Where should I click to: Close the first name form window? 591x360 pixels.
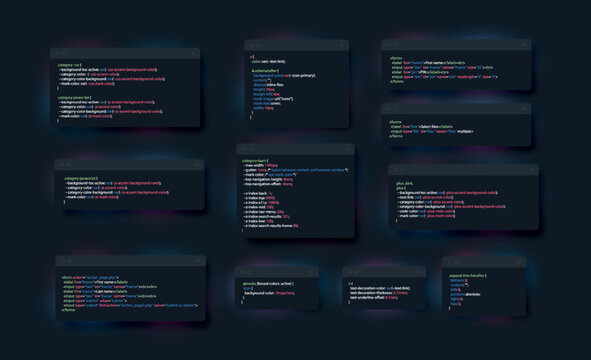coord(524,45)
